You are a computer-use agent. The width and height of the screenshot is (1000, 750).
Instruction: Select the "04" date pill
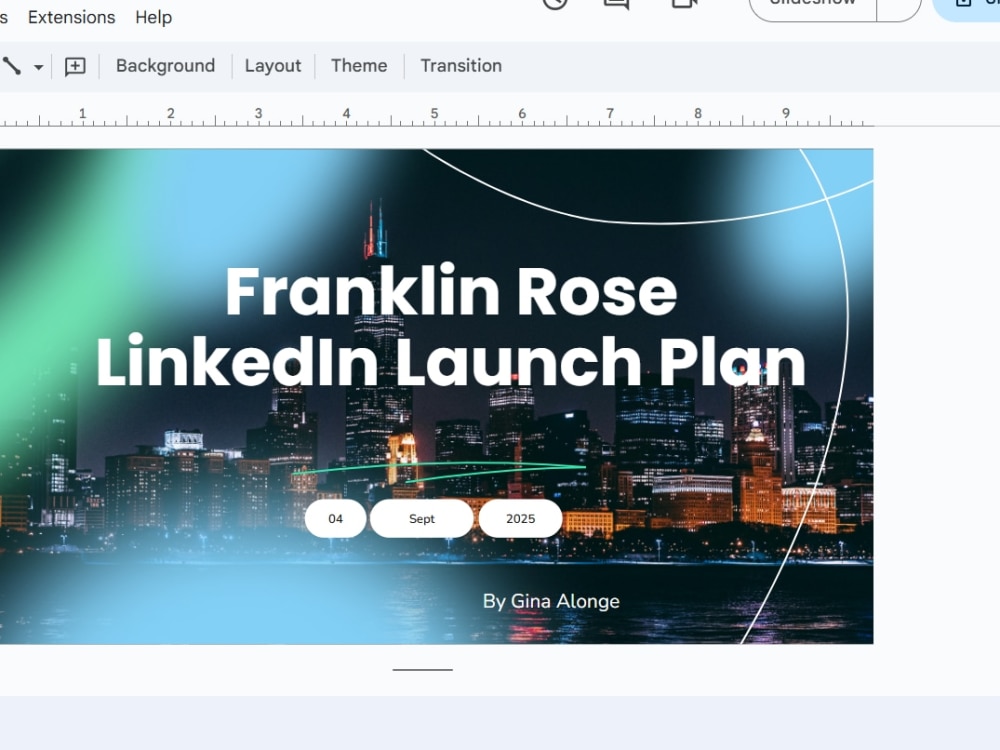(x=335, y=518)
